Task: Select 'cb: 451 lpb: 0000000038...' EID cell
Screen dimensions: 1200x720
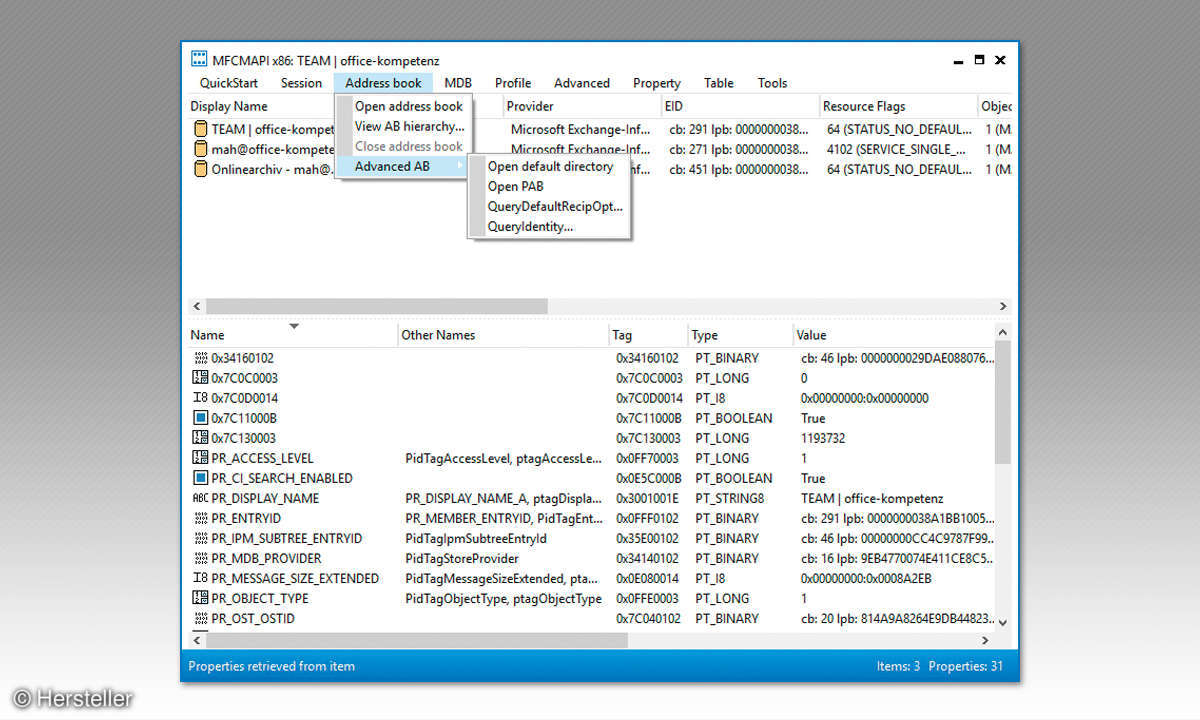Action: (739, 169)
